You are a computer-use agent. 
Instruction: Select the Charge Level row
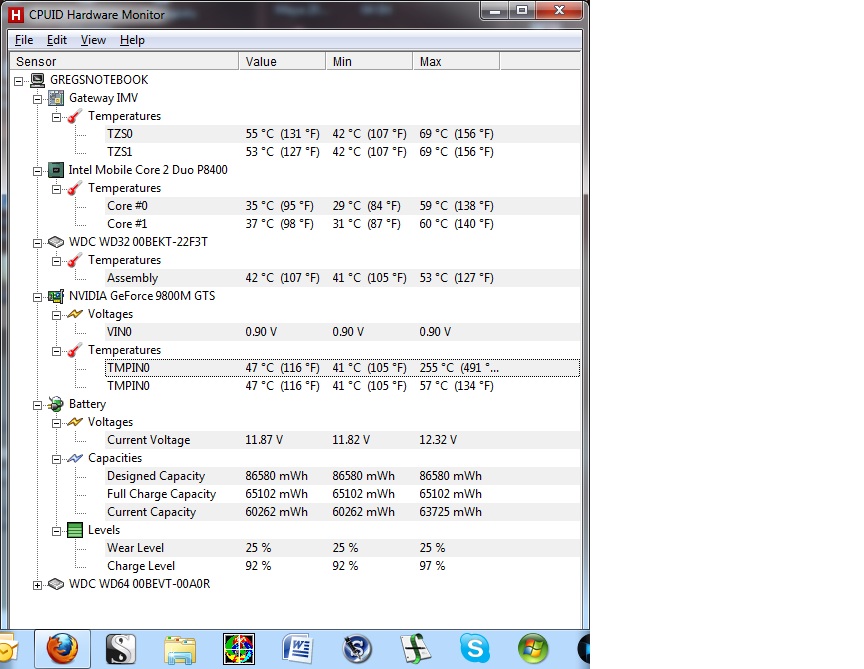tap(342, 566)
